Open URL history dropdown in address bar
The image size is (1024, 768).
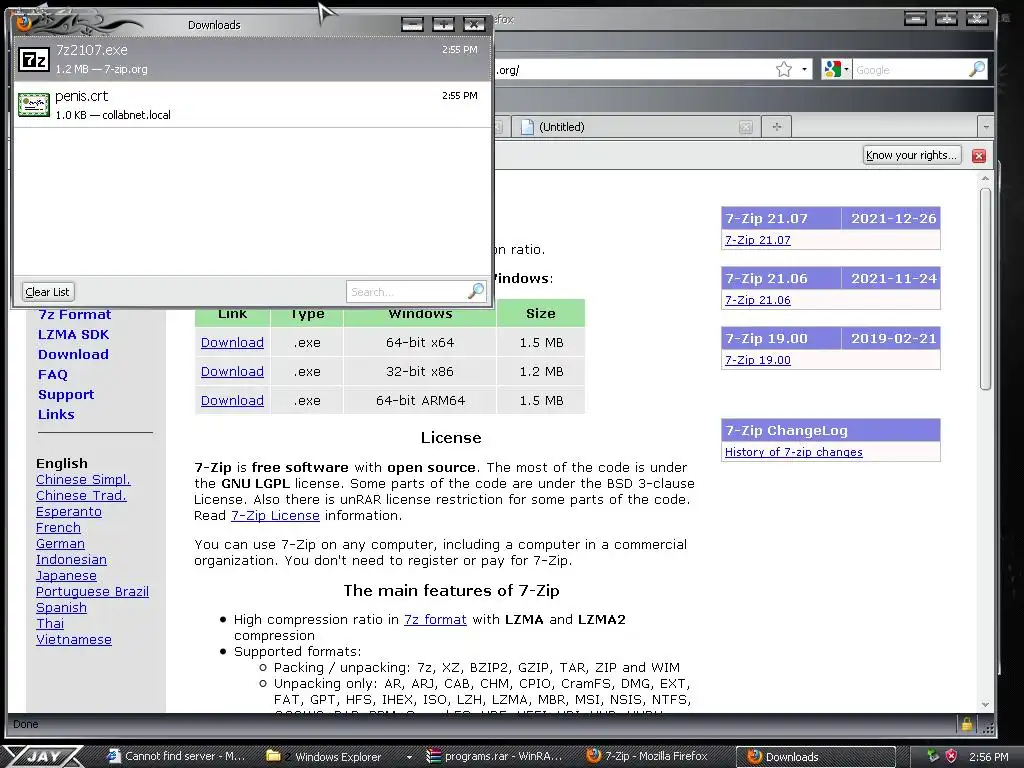(x=805, y=69)
